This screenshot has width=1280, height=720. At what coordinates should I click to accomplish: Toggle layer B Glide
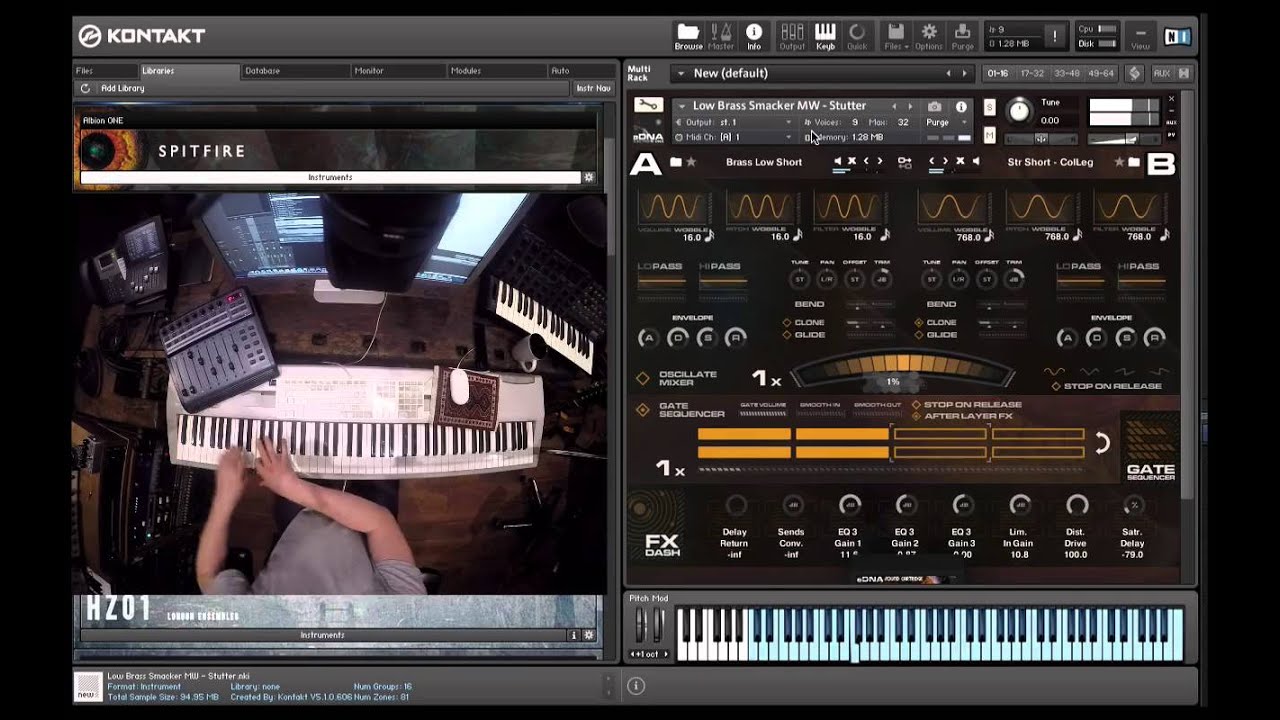click(919, 335)
